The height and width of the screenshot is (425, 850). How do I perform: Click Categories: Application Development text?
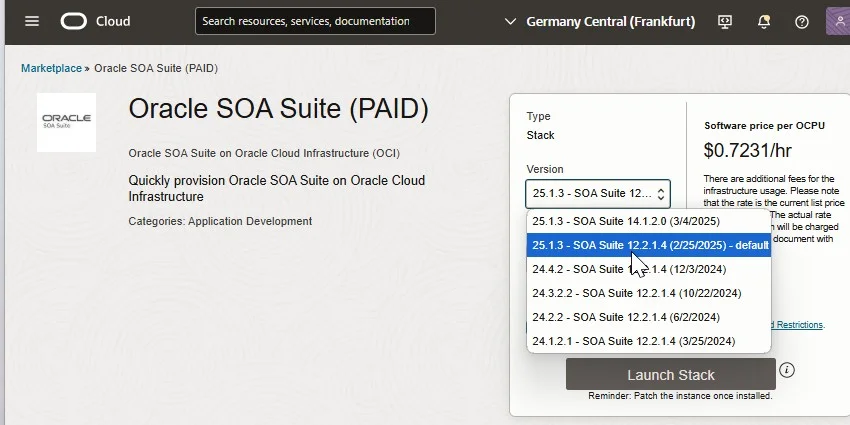(x=220, y=221)
